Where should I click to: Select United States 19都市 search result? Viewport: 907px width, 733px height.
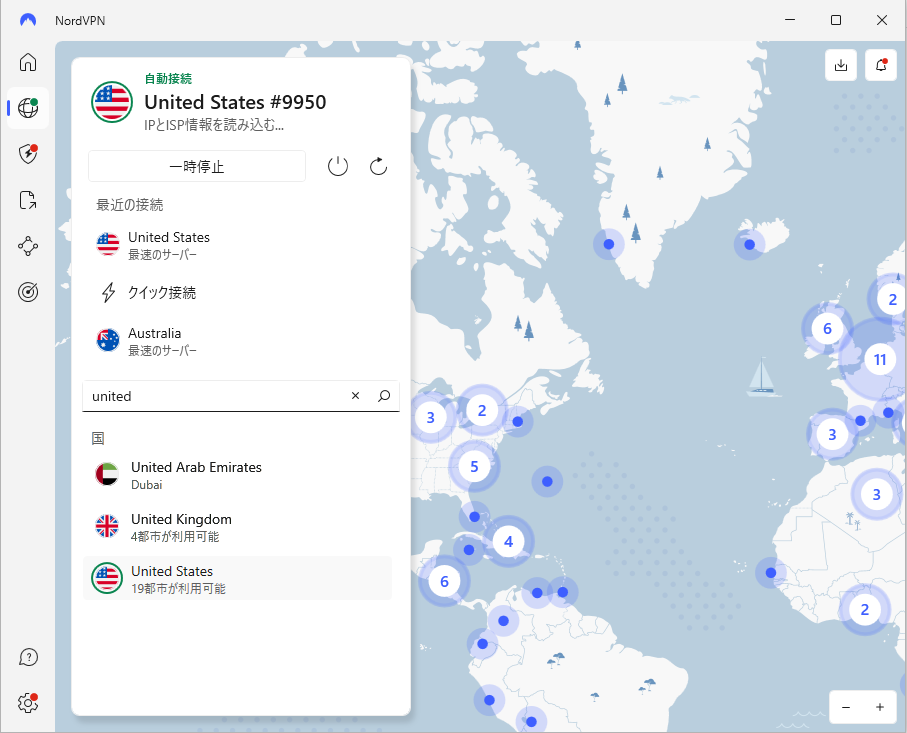tap(238, 579)
